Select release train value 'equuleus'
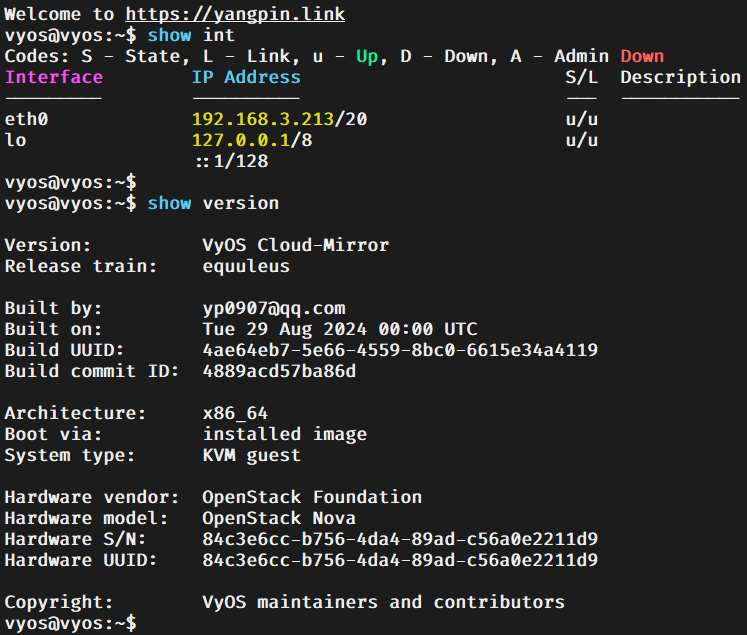Viewport: 747px width, 635px height. (246, 266)
